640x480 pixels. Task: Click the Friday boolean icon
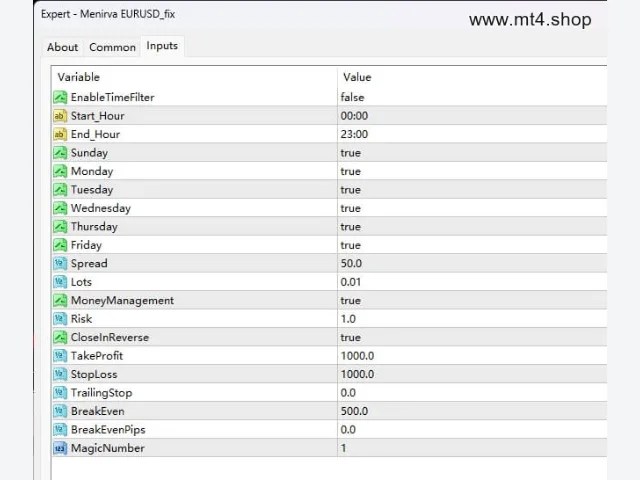60,245
